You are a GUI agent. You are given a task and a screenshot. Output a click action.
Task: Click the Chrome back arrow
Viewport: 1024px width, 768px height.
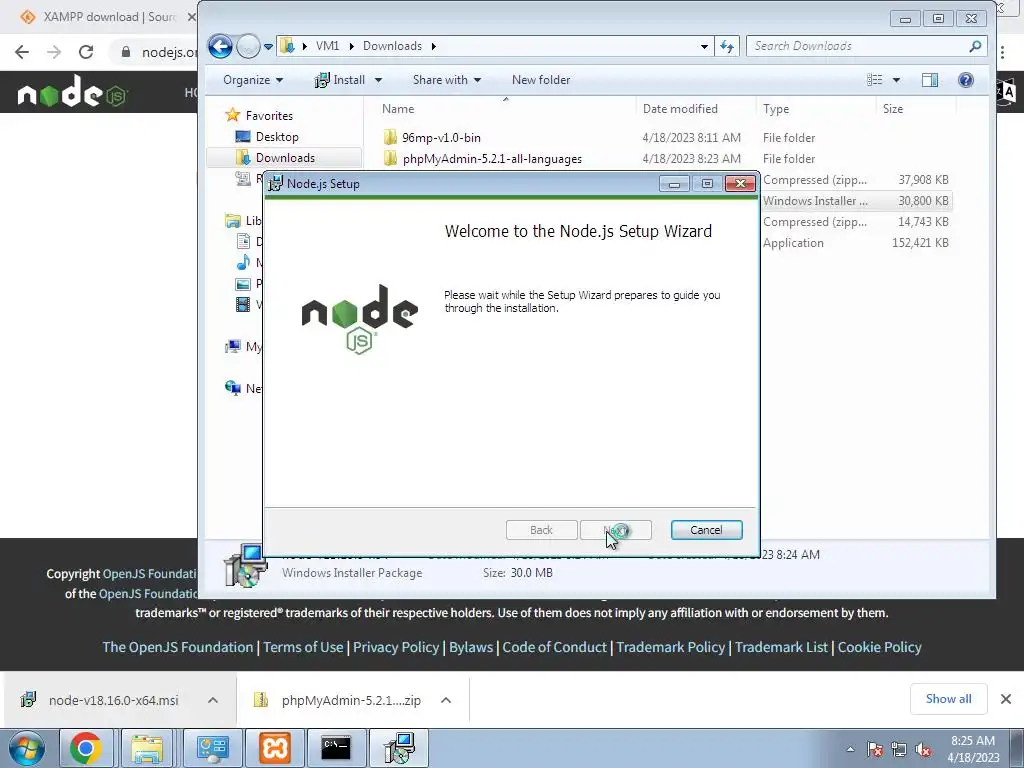22,52
